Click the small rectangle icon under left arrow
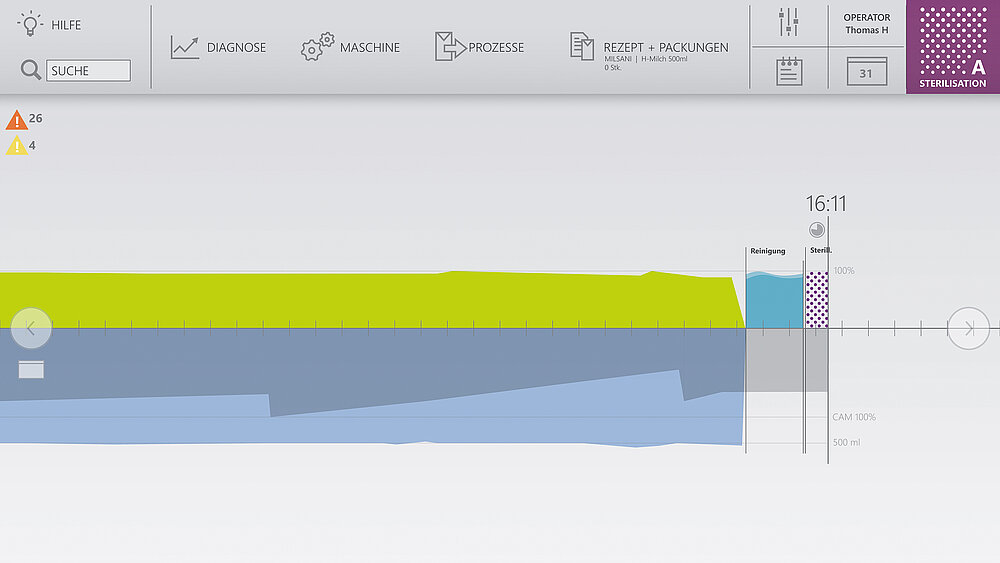 click(31, 369)
